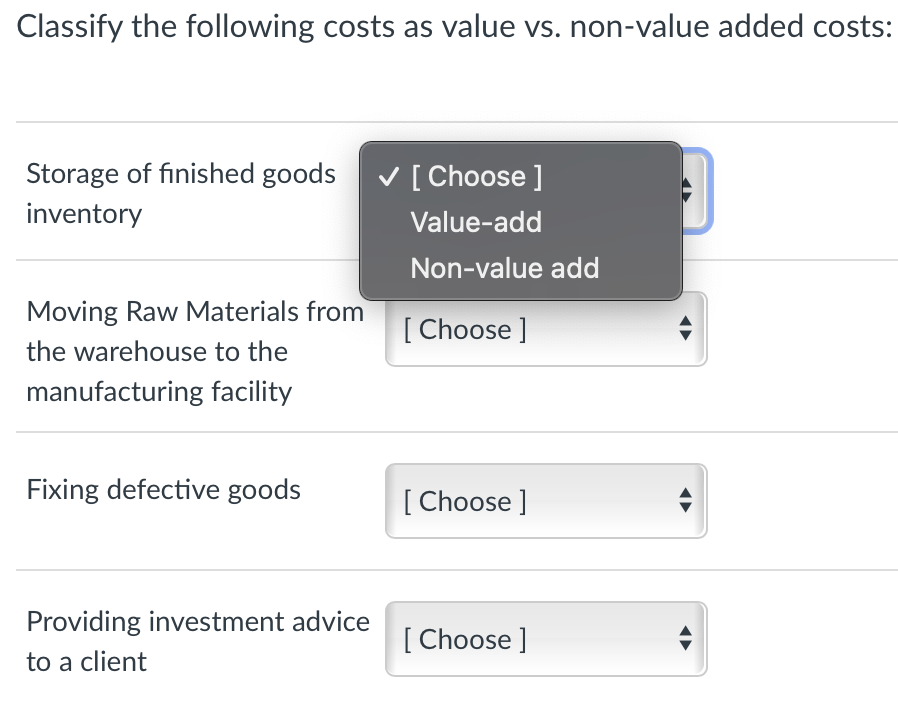
Task: Click the stepper arrows on the first dropdown
Action: click(x=686, y=191)
